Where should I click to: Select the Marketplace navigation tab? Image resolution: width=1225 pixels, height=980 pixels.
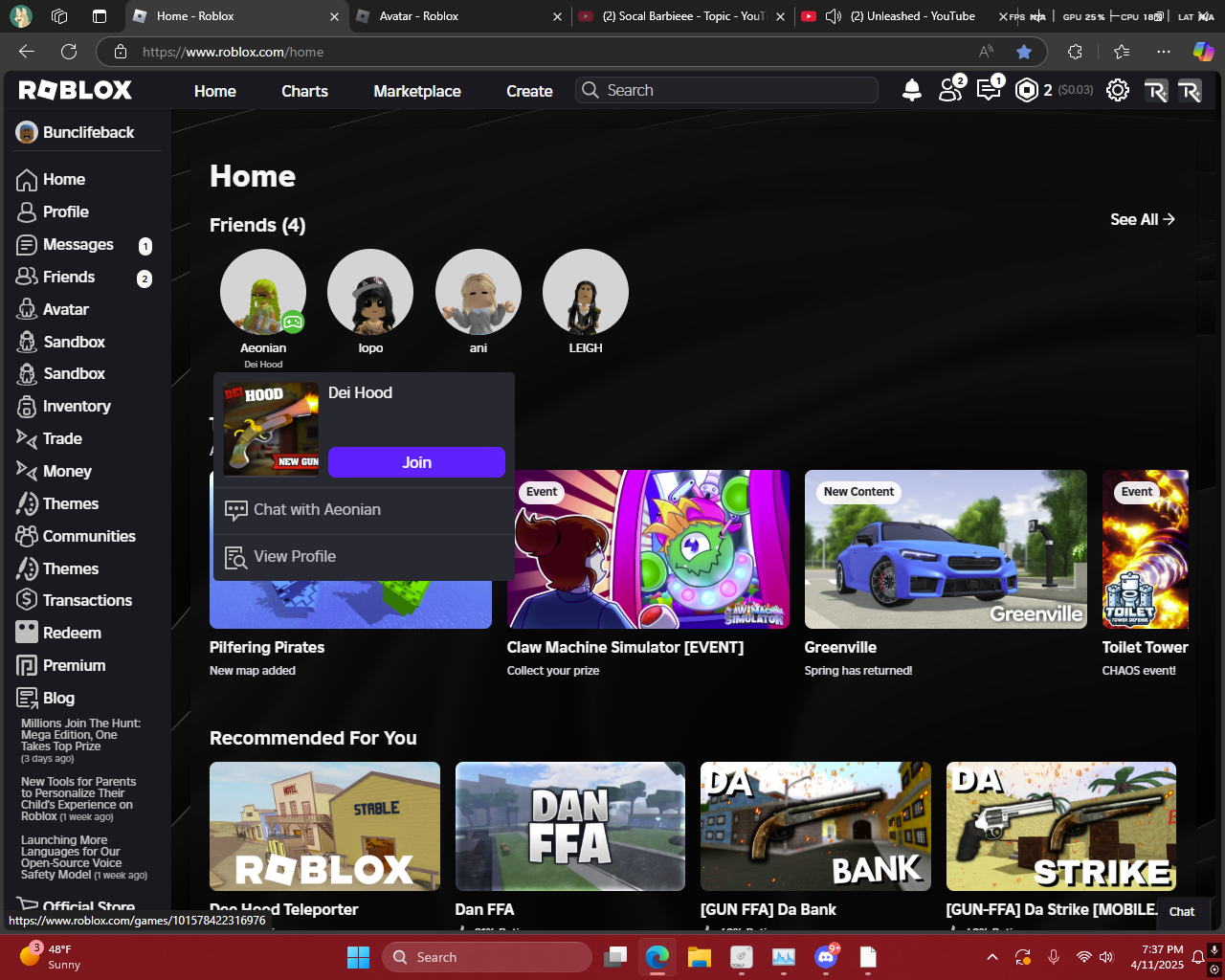(x=417, y=91)
